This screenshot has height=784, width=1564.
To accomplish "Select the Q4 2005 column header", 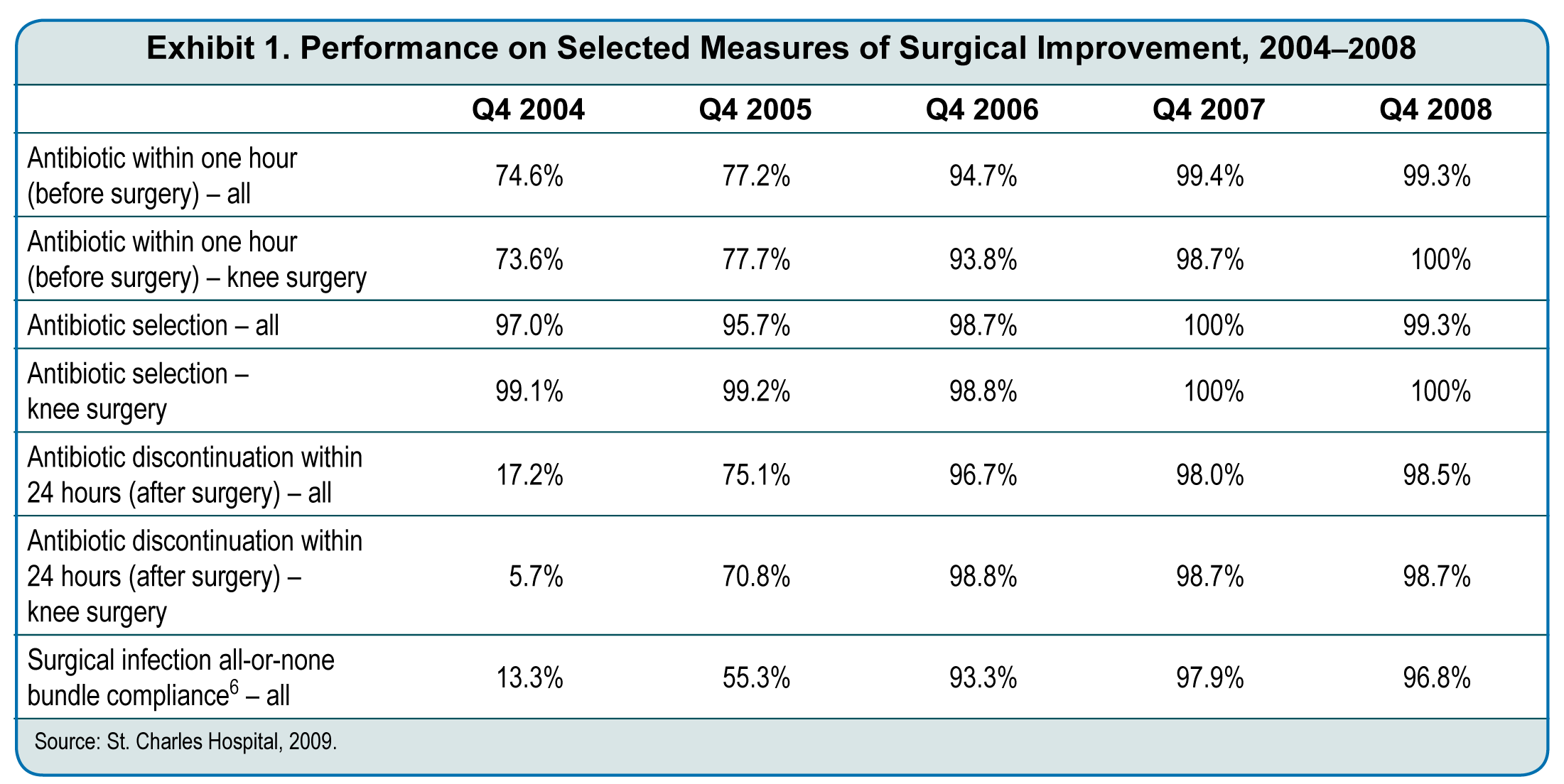I will [755, 109].
